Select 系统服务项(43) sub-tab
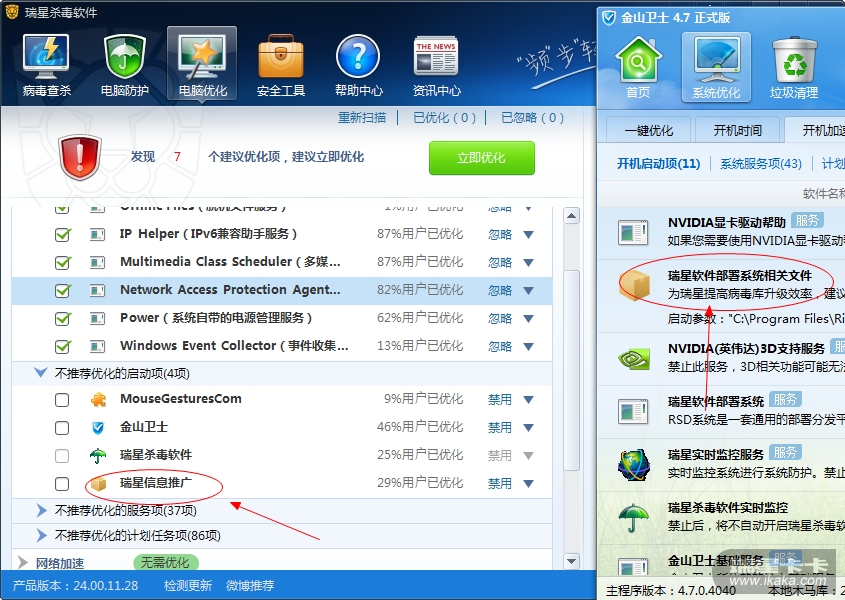This screenshot has width=845, height=600. point(761,163)
